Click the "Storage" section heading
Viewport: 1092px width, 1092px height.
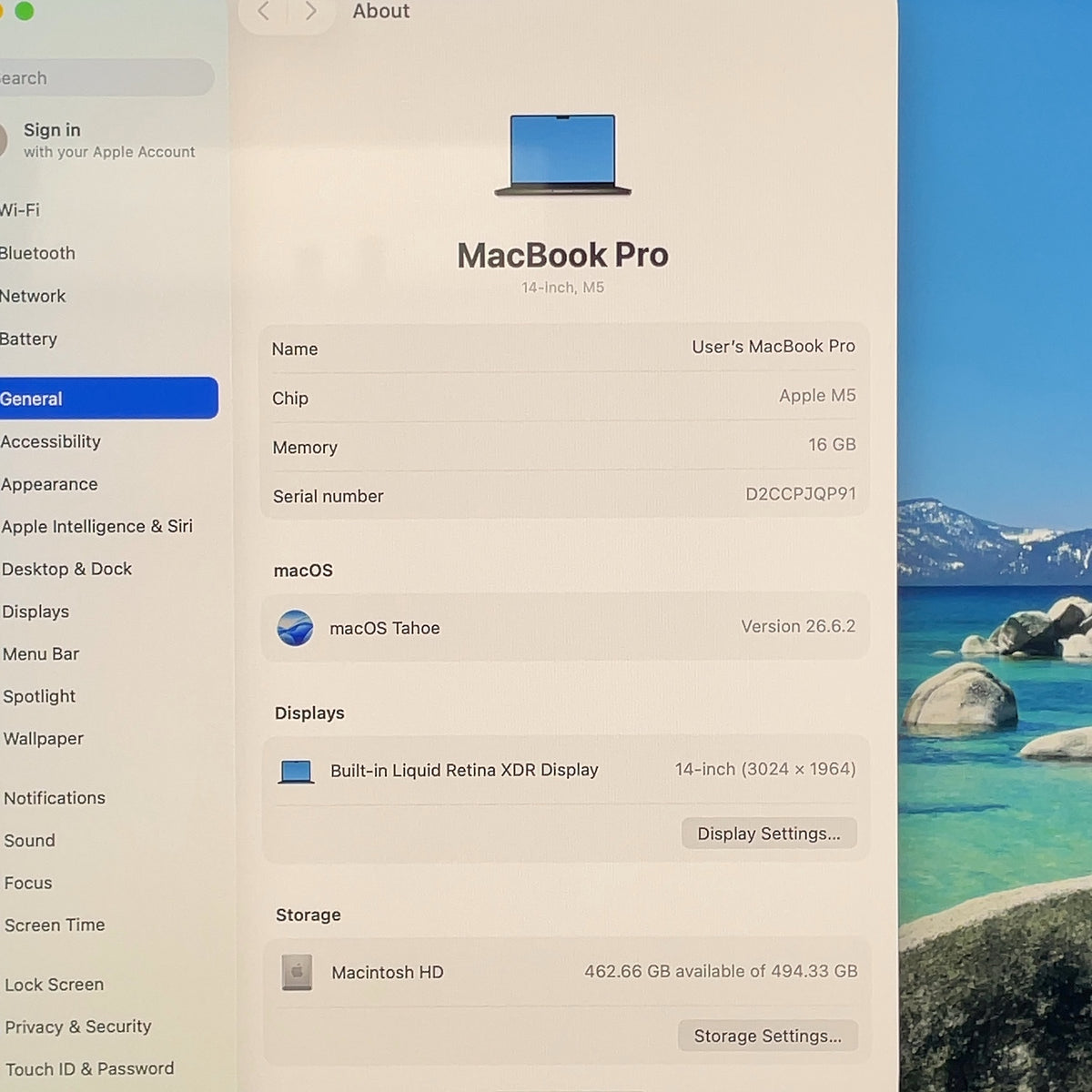pos(308,915)
